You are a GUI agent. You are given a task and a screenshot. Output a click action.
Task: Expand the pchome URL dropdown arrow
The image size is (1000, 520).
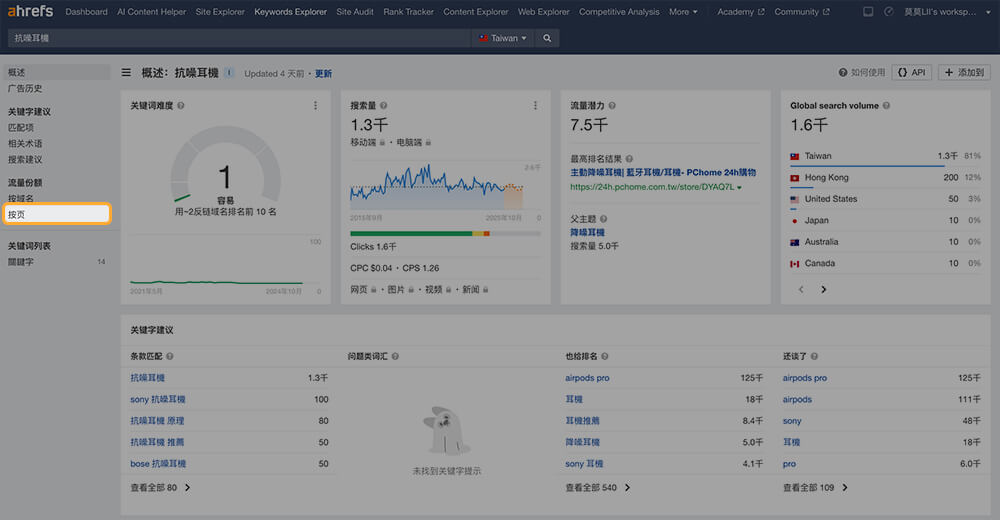click(x=739, y=188)
